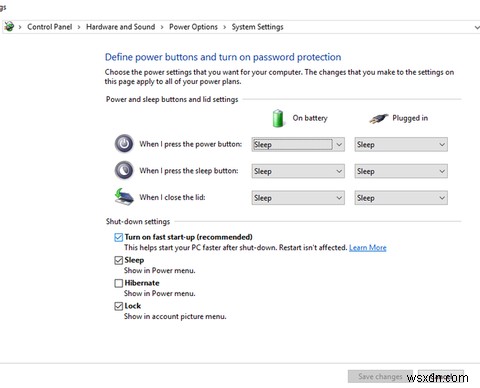Open sleep button Plugged in dropdown
This screenshot has width=480, height=388.
click(x=401, y=171)
